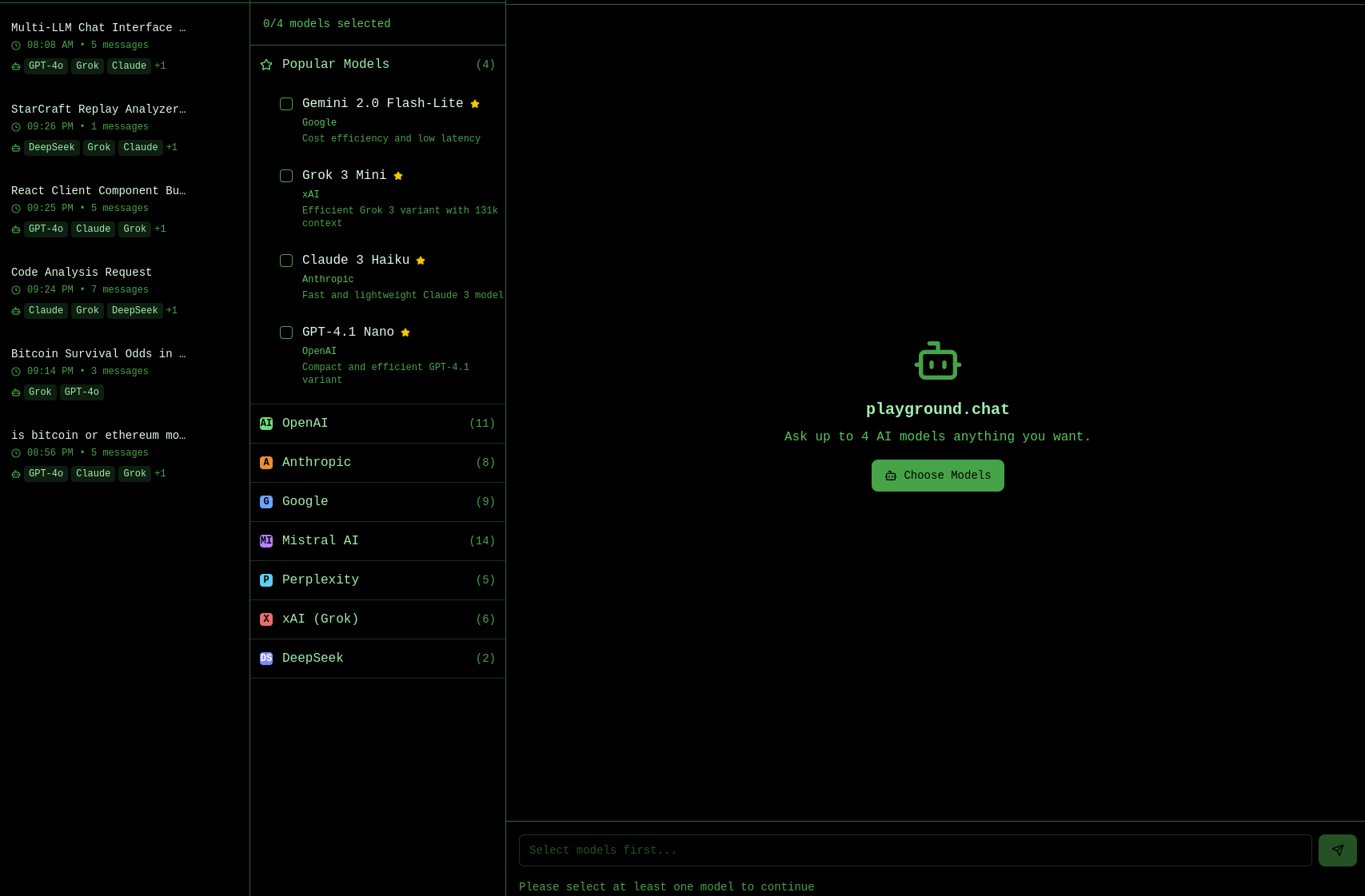Expand the Anthropic model group
This screenshot has width=1365, height=896.
click(x=377, y=463)
